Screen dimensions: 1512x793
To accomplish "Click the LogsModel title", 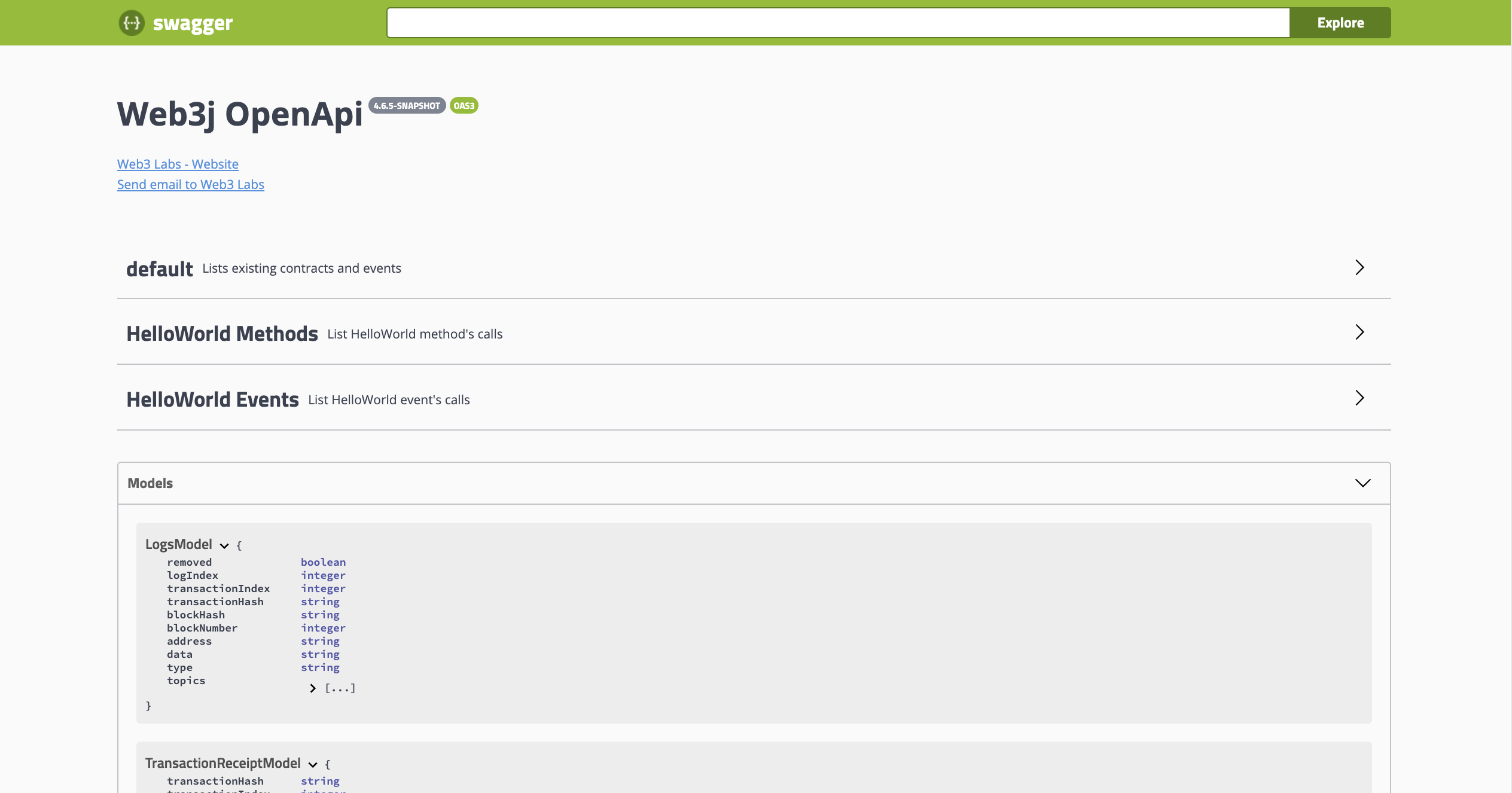I will pos(179,544).
